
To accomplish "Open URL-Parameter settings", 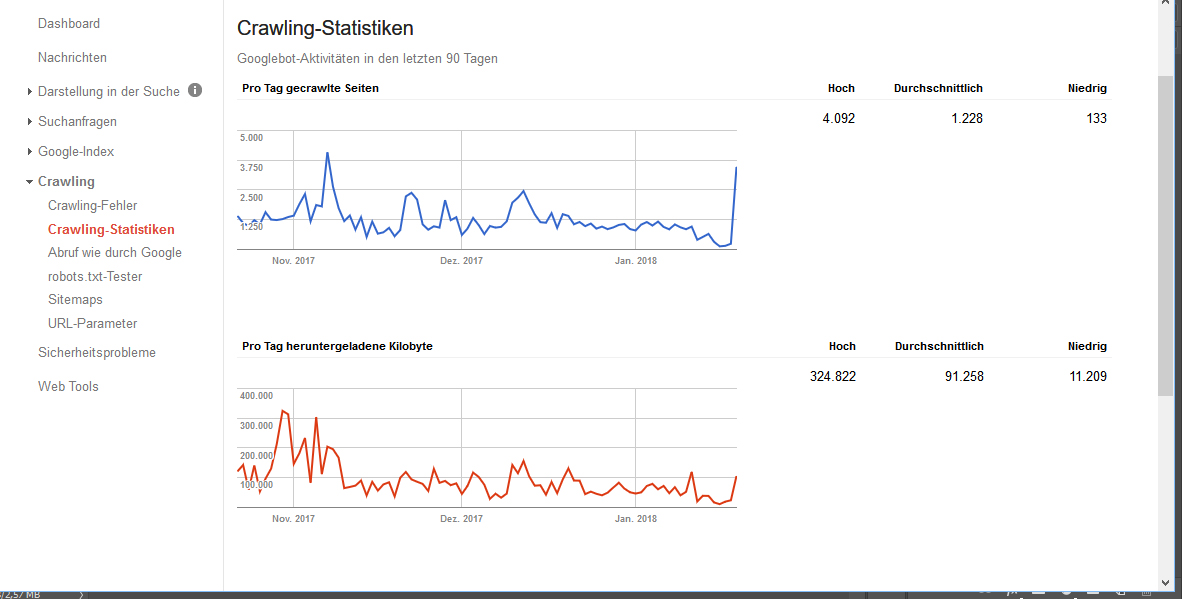I will (92, 323).
